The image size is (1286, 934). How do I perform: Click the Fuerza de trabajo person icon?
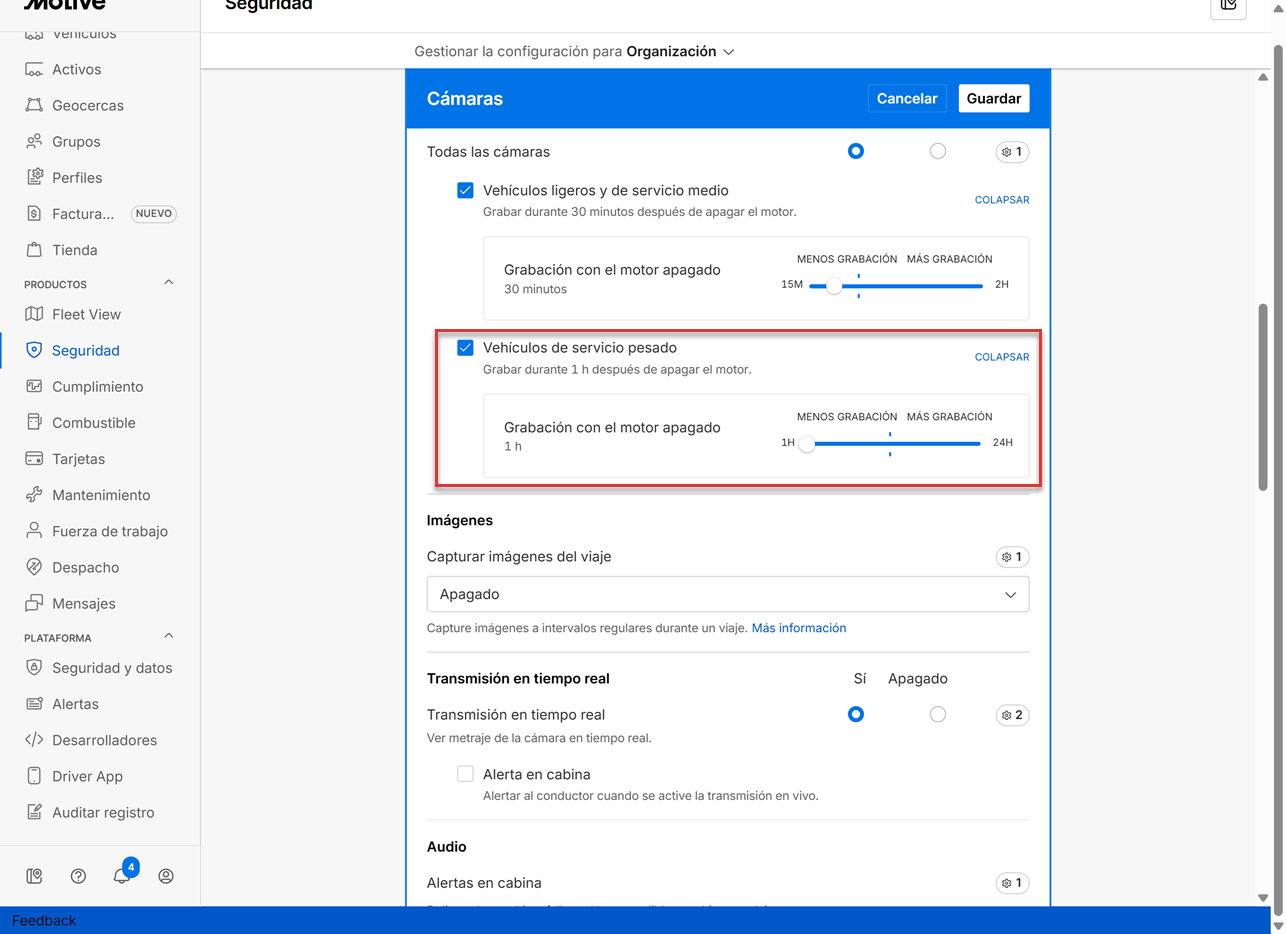coord(34,531)
